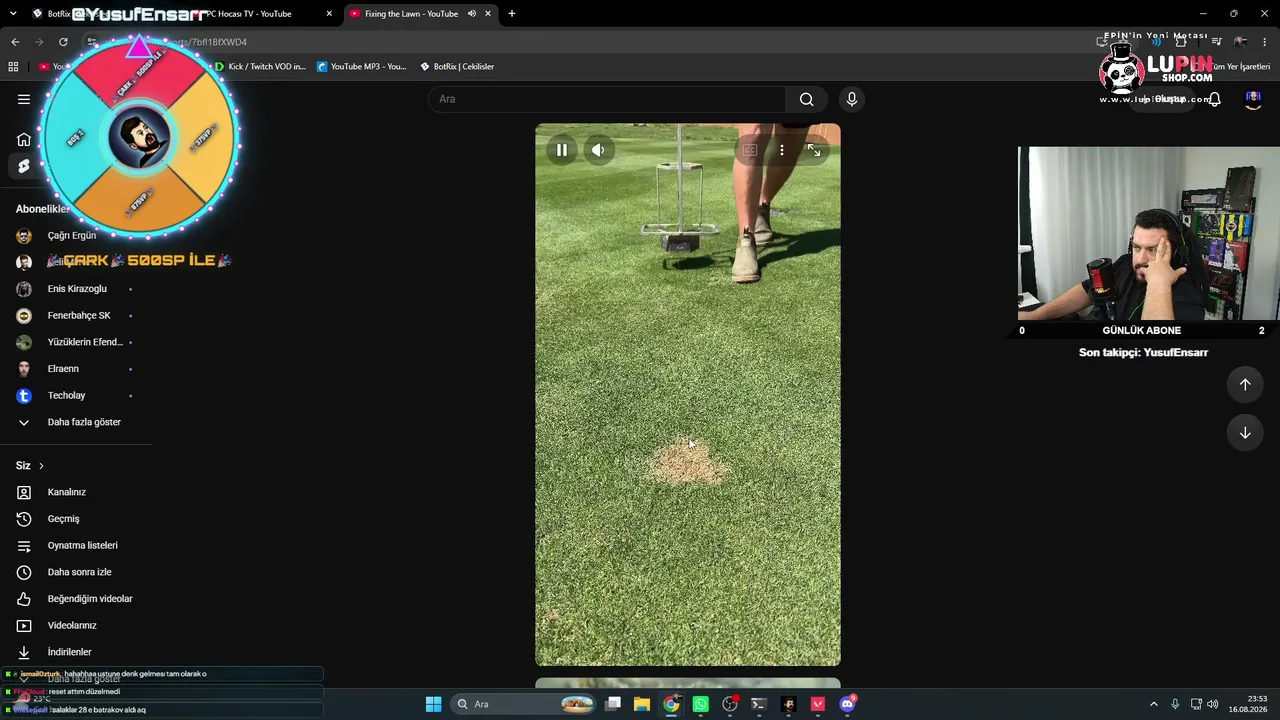Open YouTube notifications bell
1280x720 pixels.
coord(1214,99)
